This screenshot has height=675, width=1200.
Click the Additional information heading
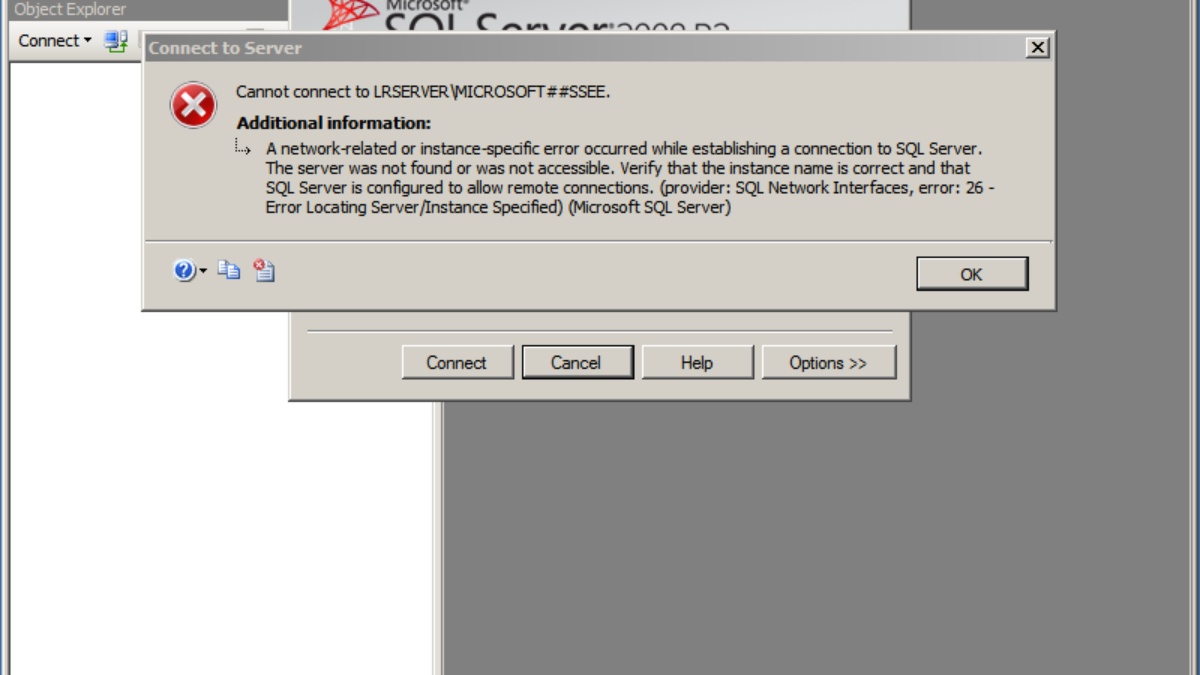(x=334, y=123)
